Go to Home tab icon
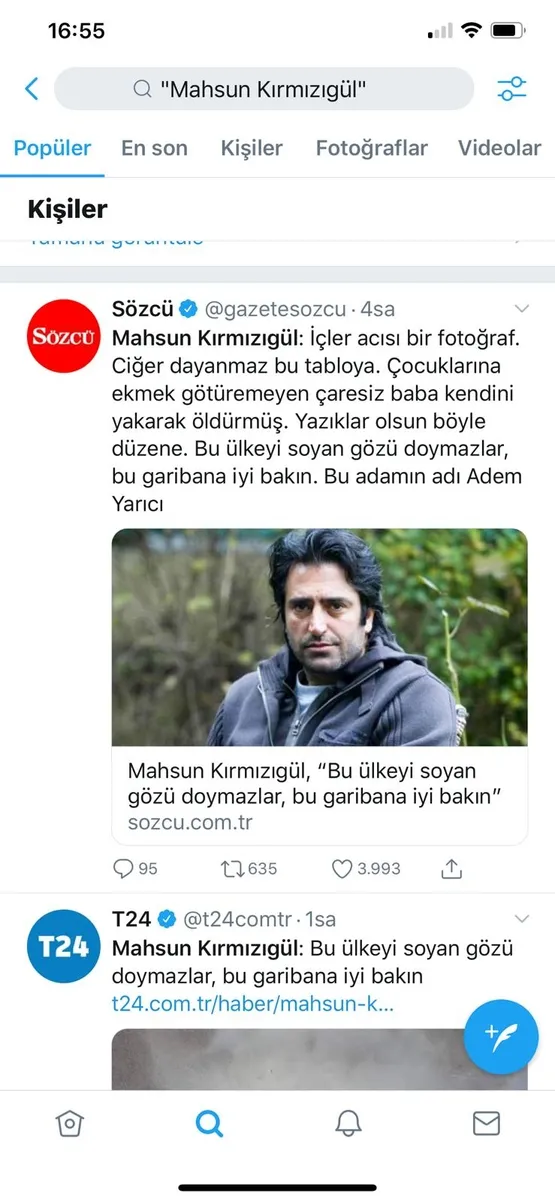This screenshot has width=555, height=1202. pyautogui.click(x=69, y=1123)
